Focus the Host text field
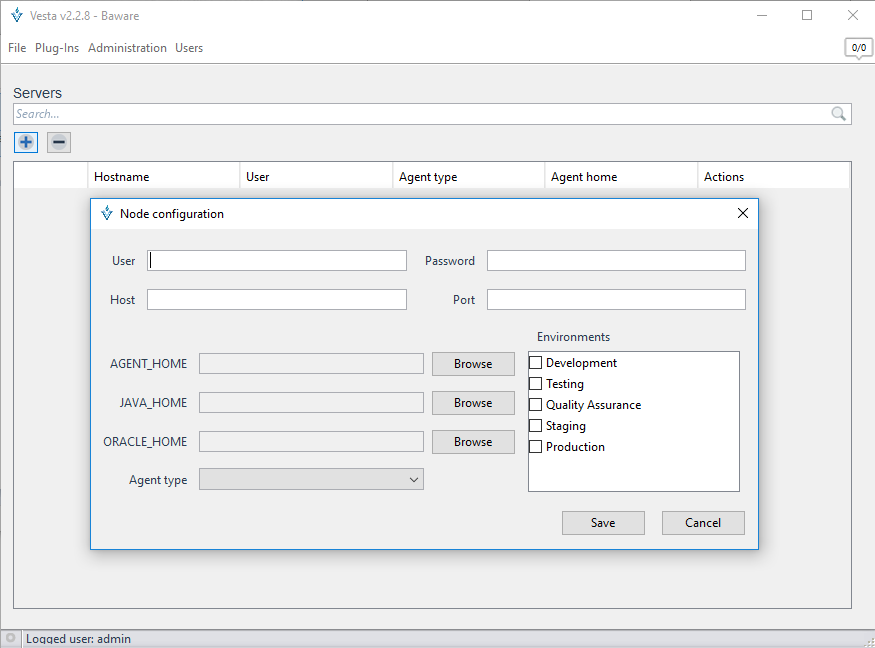This screenshot has width=875, height=648. click(x=277, y=300)
